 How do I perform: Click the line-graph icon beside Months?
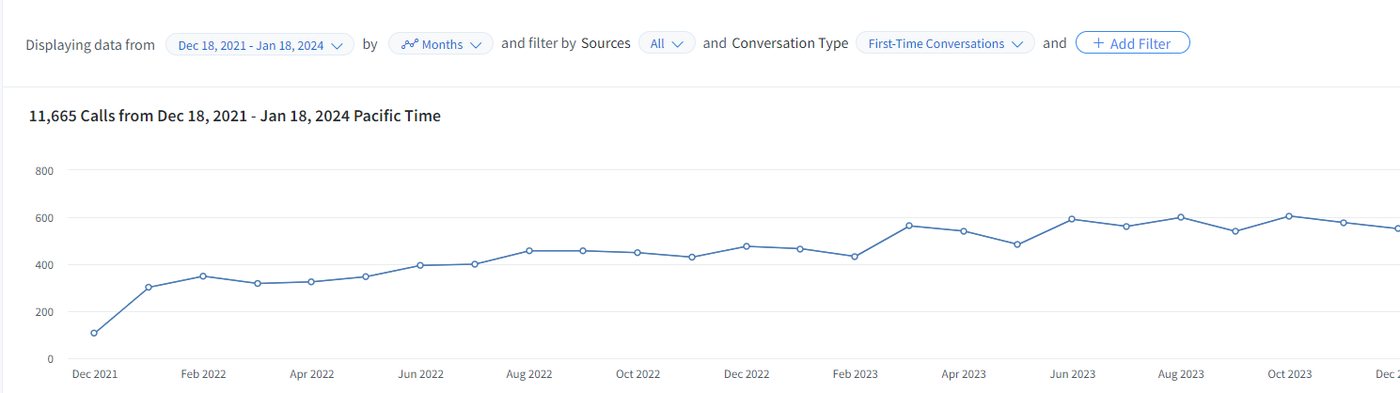click(x=409, y=44)
